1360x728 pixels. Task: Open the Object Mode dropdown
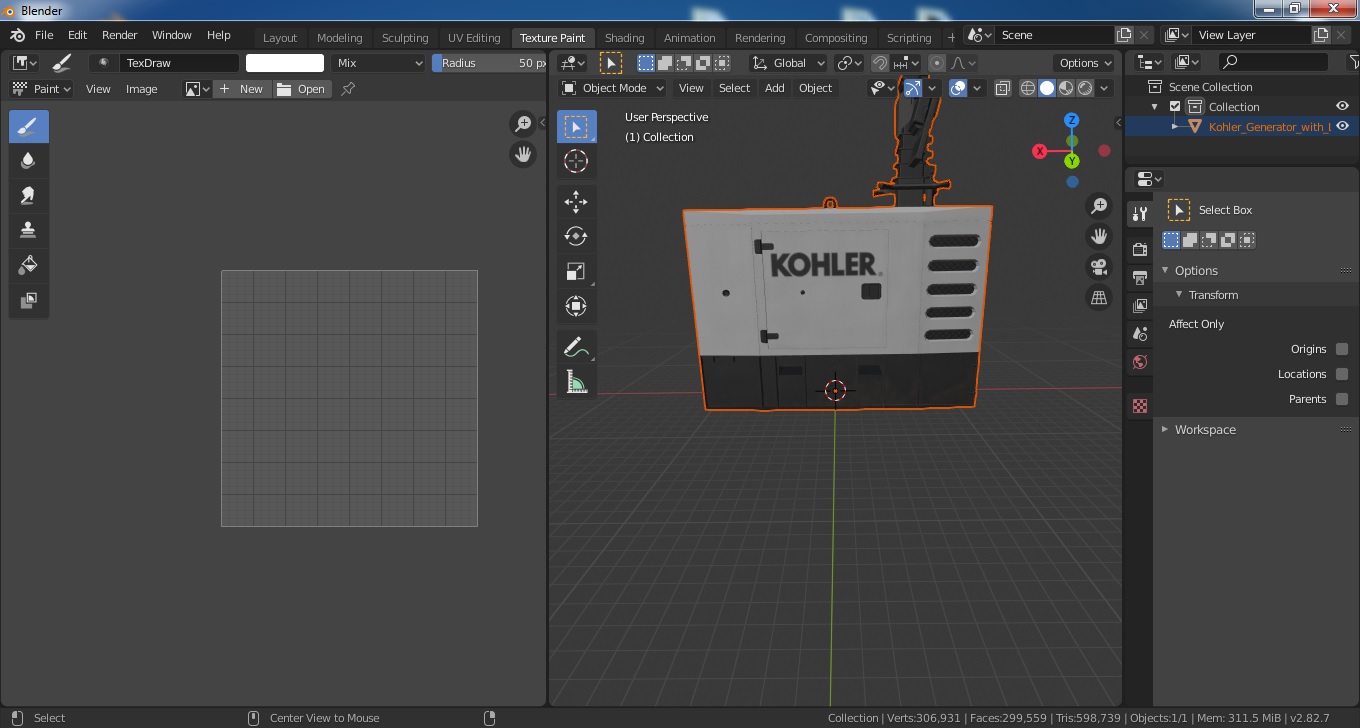pos(613,88)
